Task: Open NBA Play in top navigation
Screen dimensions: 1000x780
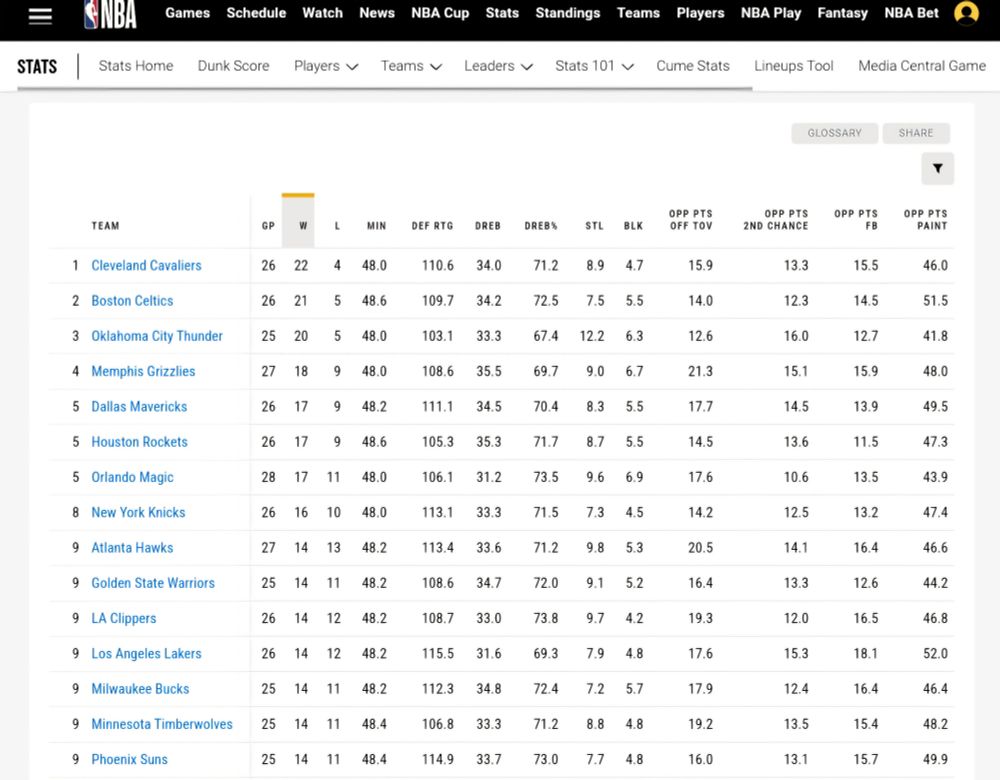Action: tap(771, 13)
